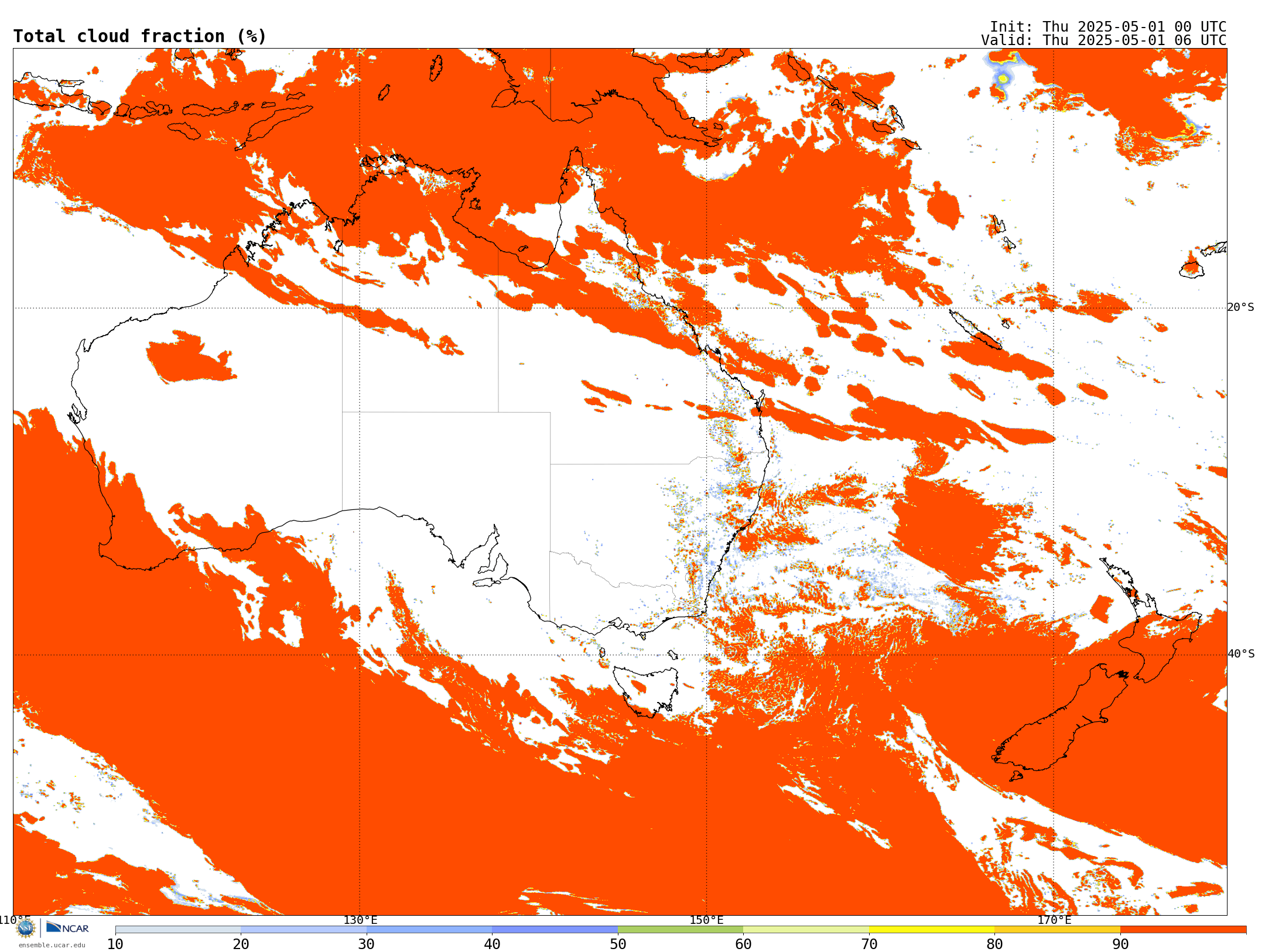Screen dimensions: 1265x952
Task: Click Tasmania on the map
Action: 647,691
